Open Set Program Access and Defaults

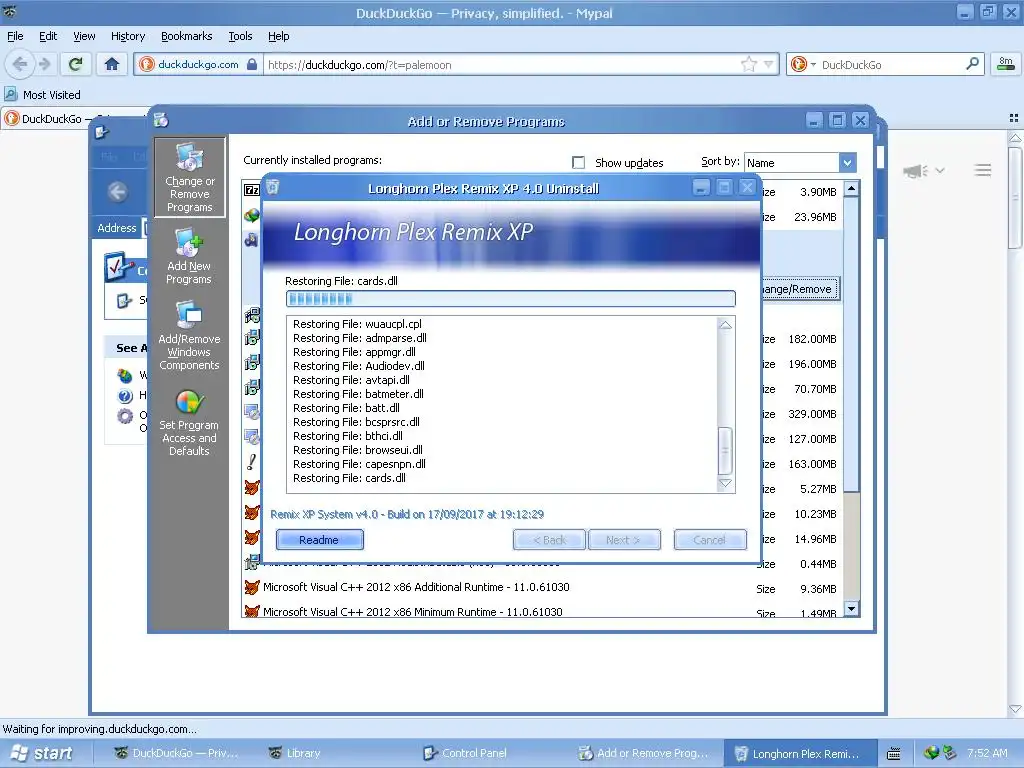pyautogui.click(x=189, y=423)
